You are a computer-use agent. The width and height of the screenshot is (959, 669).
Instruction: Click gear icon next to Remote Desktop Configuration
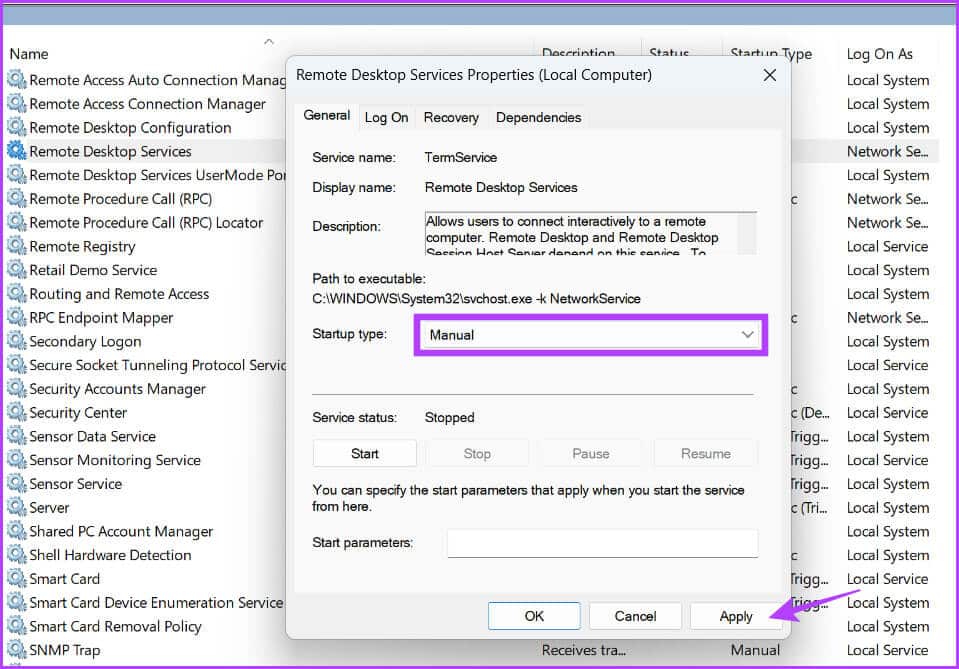(17, 127)
